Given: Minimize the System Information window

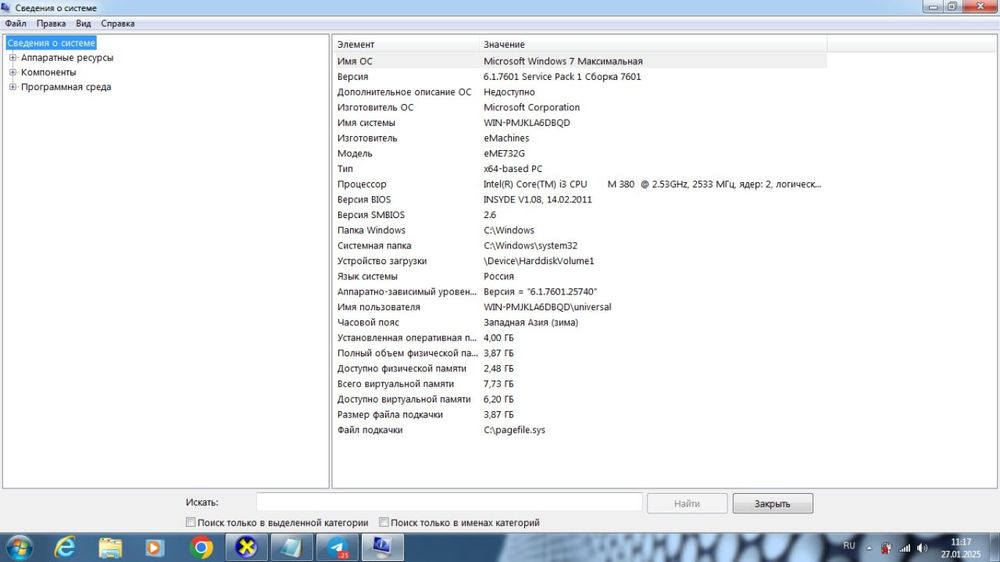Looking at the screenshot, I should coord(933,6).
